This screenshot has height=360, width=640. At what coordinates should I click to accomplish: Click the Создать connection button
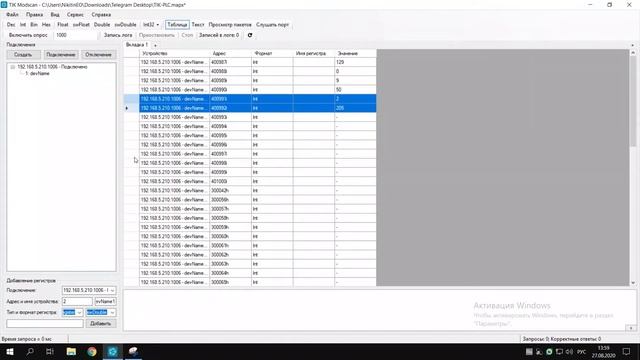23,55
